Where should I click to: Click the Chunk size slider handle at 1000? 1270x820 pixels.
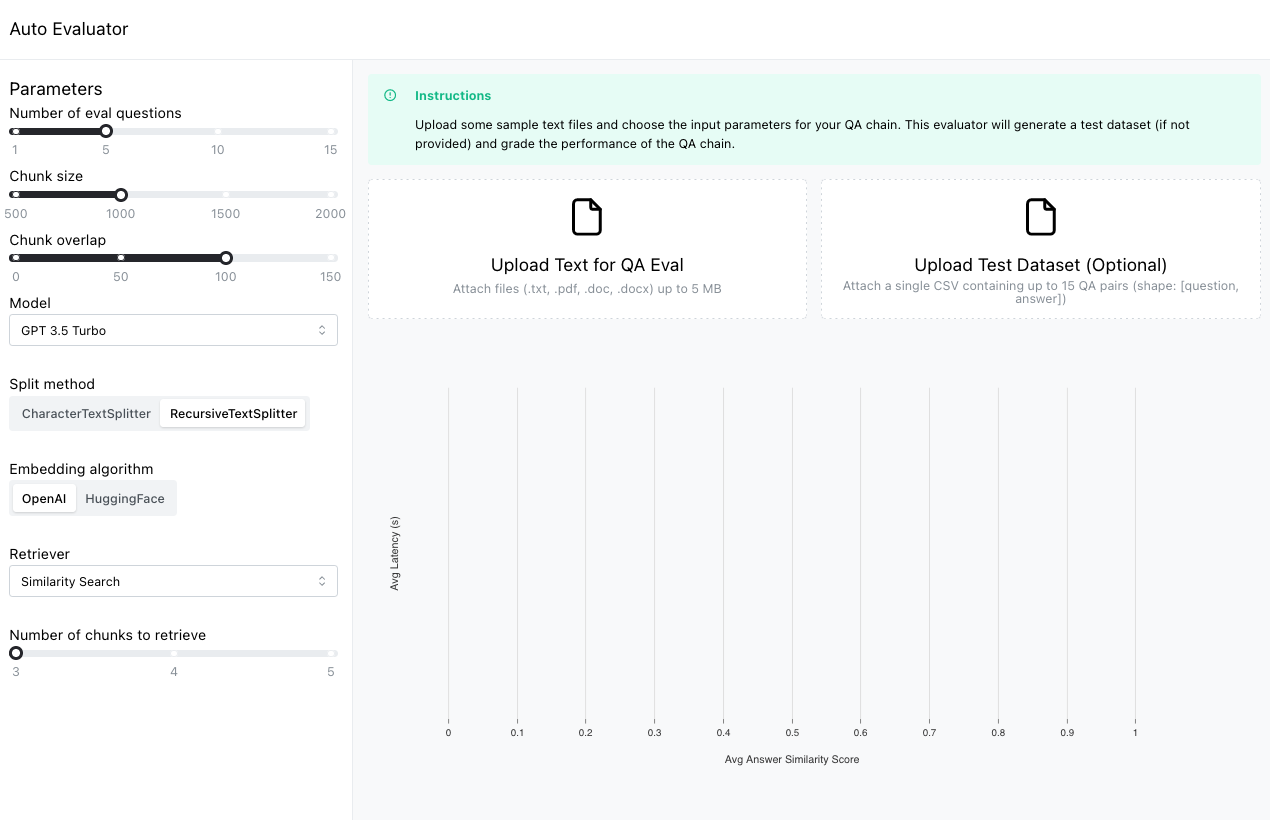click(121, 195)
